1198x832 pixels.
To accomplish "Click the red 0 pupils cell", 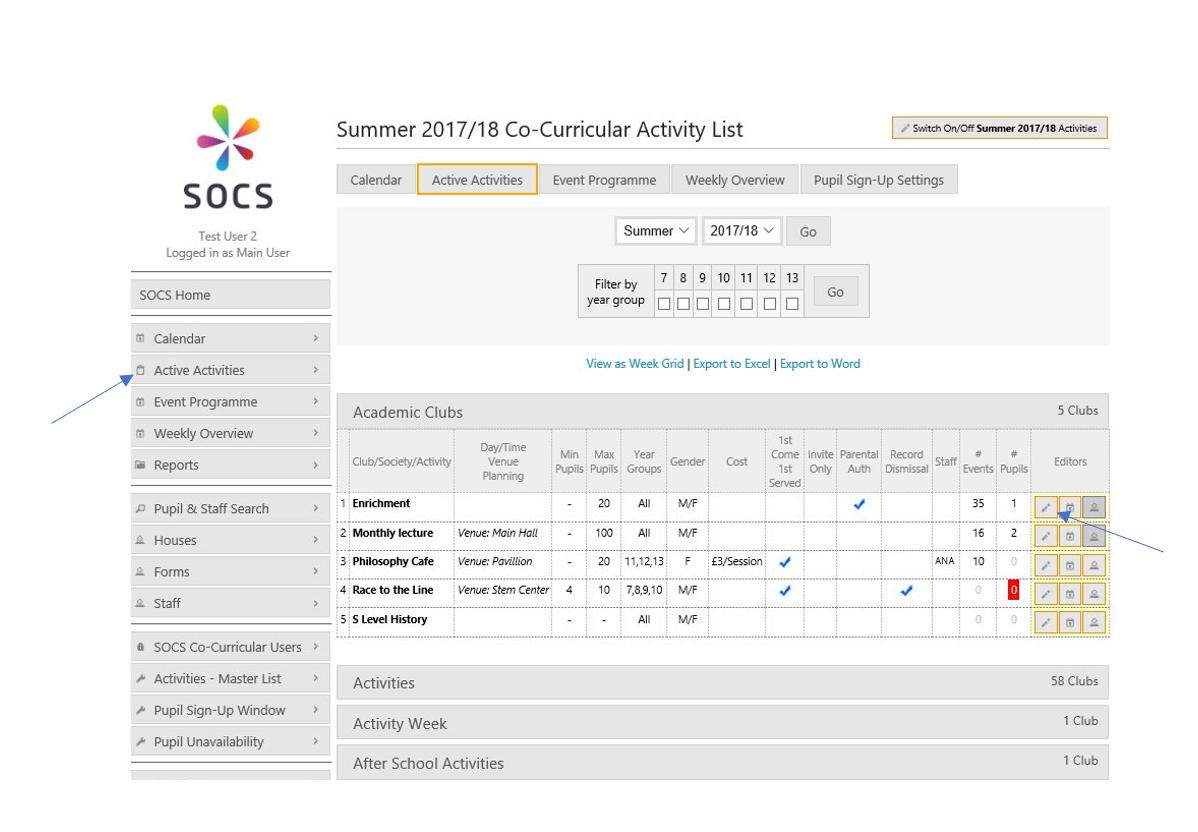I will pyautogui.click(x=1013, y=590).
